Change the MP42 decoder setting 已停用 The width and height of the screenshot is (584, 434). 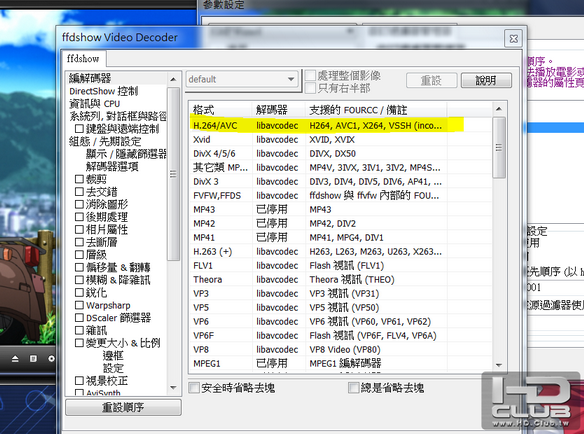[272, 224]
